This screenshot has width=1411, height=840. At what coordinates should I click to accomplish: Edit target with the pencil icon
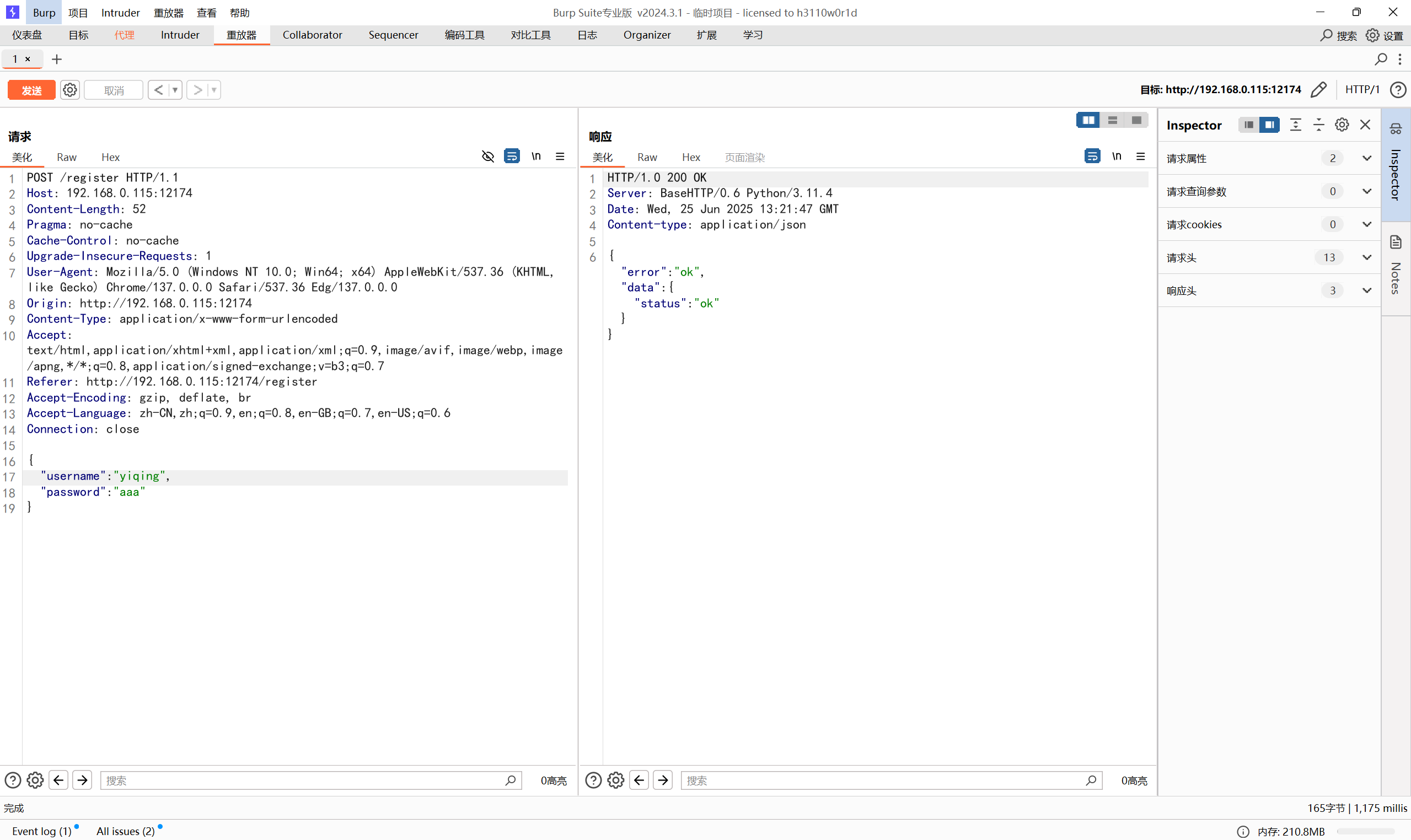(x=1319, y=89)
